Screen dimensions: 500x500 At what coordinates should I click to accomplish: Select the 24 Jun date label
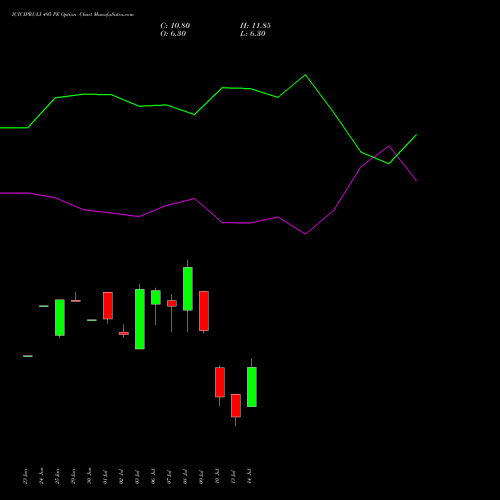[41, 476]
